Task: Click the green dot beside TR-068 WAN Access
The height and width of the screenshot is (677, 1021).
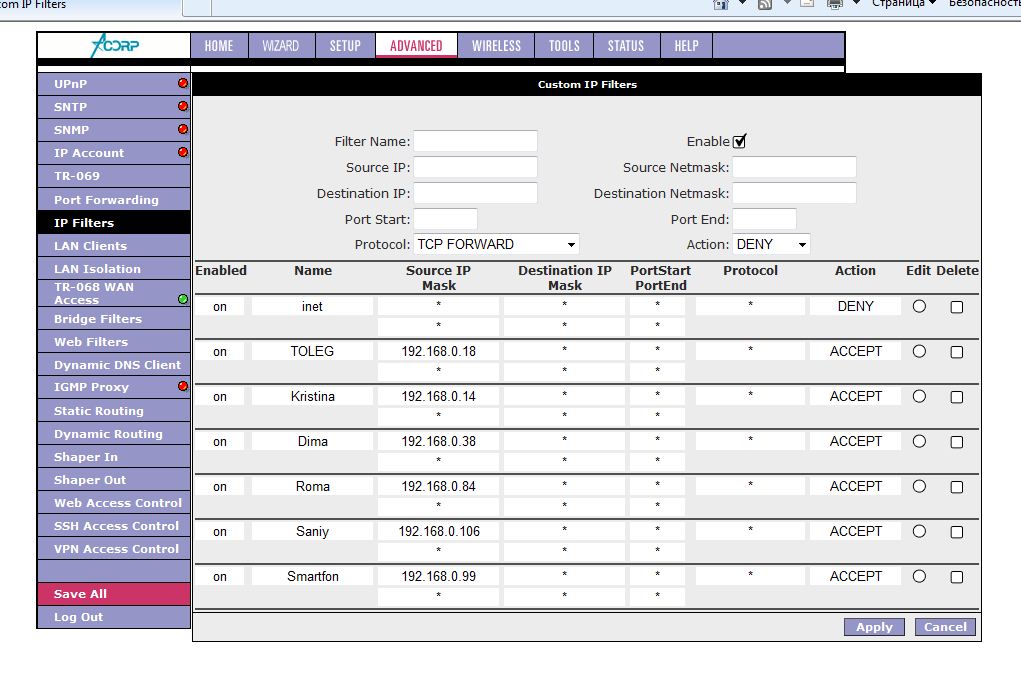Action: [183, 299]
